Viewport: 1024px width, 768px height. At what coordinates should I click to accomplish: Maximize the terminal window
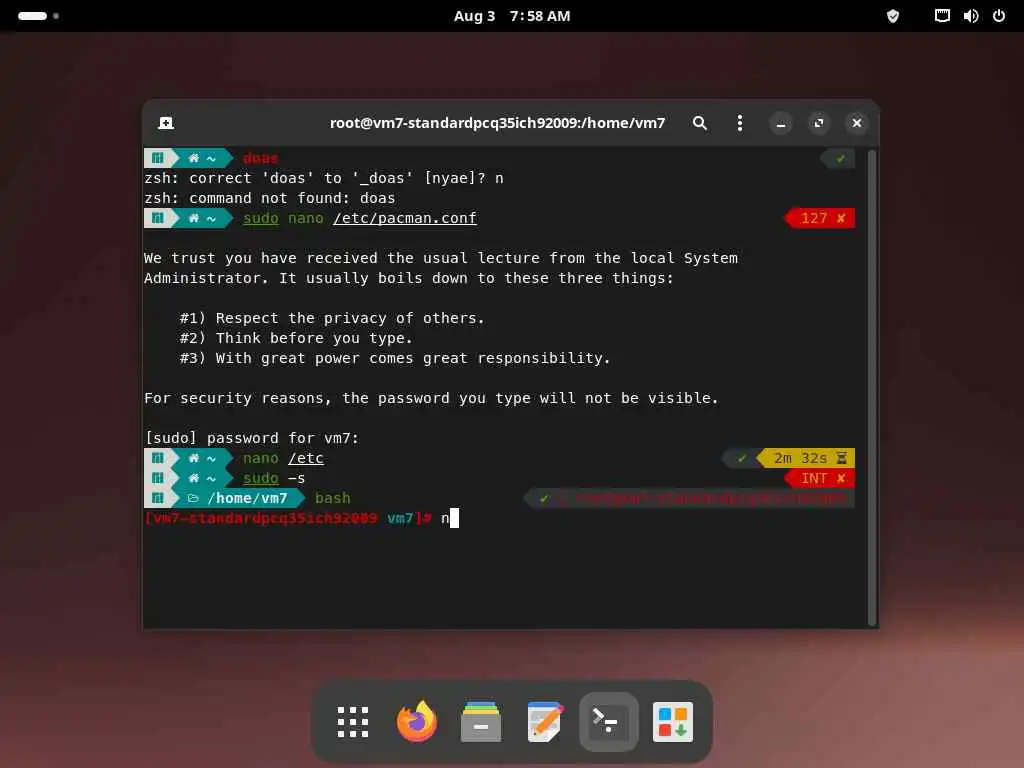pyautogui.click(x=818, y=123)
